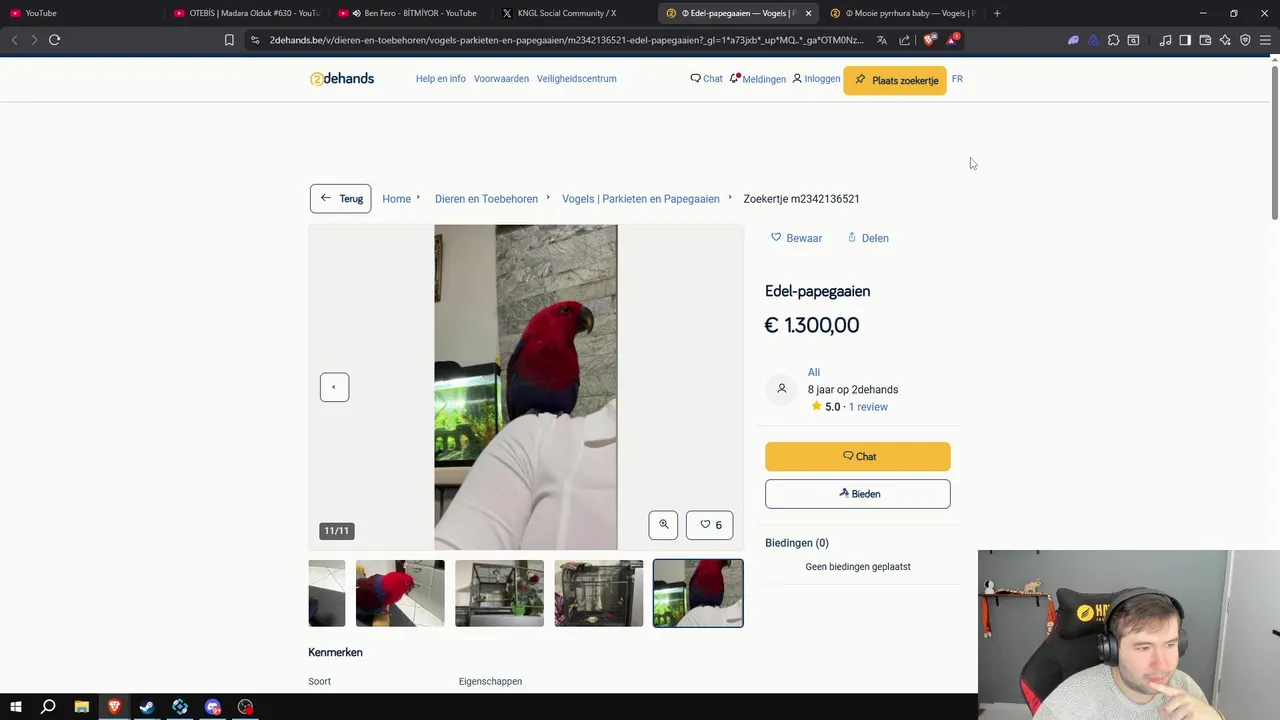This screenshot has width=1280, height=720.
Task: Click the yellow Chat button
Action: [858, 457]
